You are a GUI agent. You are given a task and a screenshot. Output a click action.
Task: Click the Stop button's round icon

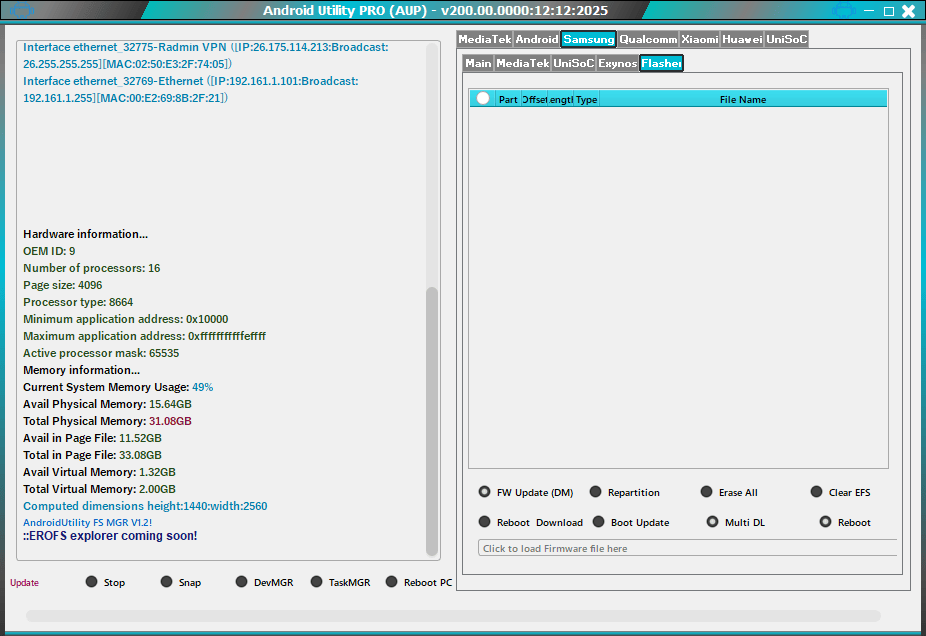coord(92,582)
